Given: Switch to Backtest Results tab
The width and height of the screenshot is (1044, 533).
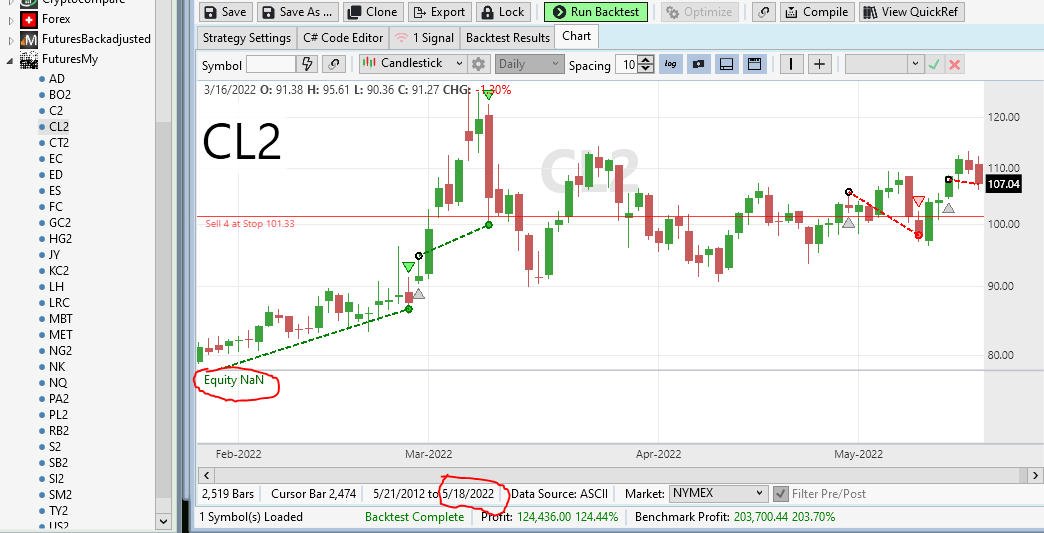Looking at the screenshot, I should click(507, 38).
